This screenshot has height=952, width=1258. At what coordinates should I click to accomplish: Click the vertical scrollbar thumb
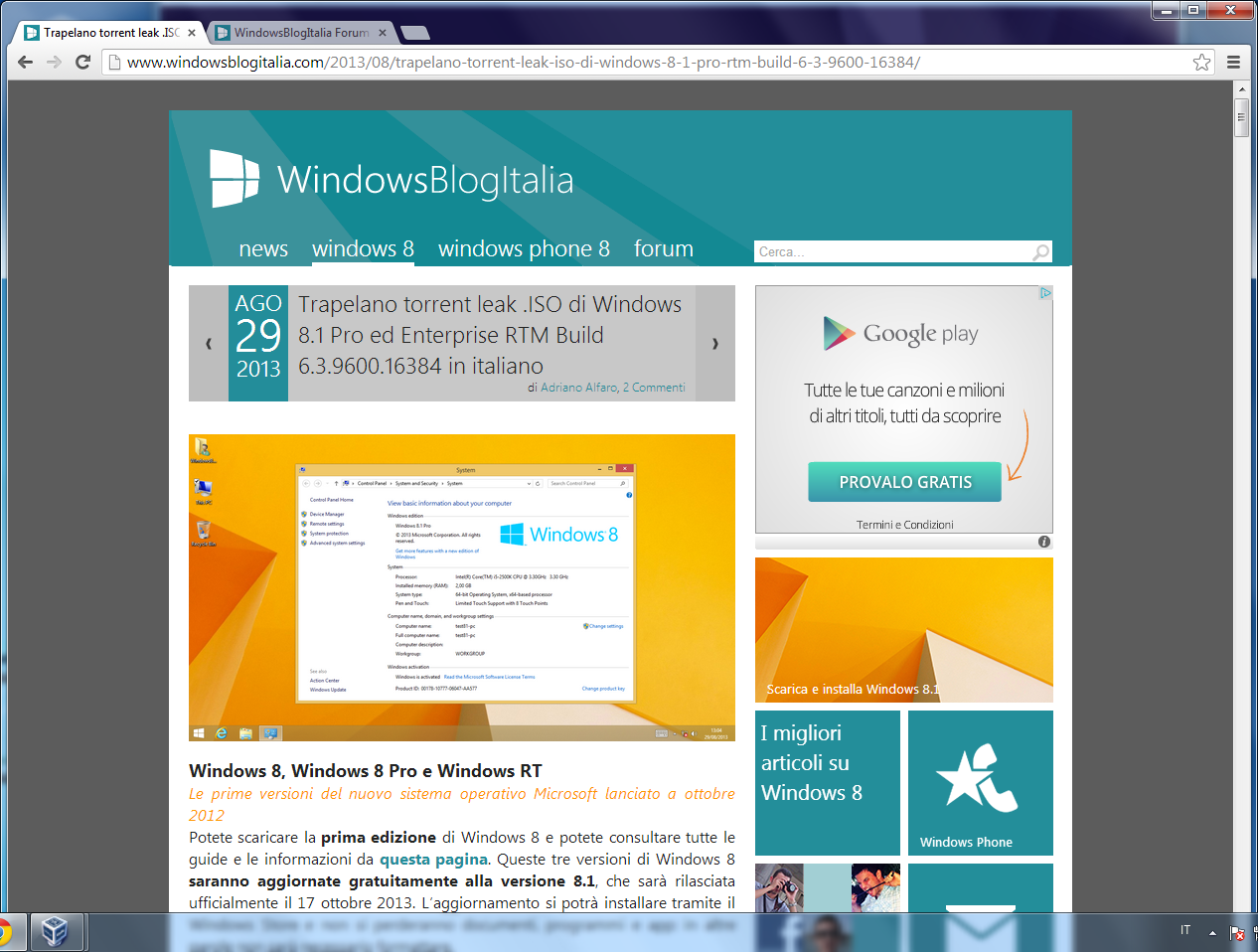(x=1241, y=116)
